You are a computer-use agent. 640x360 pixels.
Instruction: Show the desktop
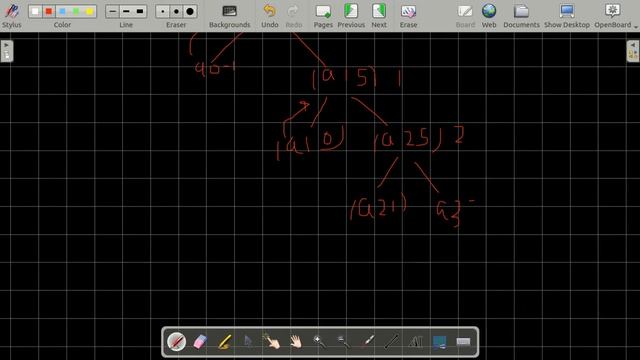(567, 16)
